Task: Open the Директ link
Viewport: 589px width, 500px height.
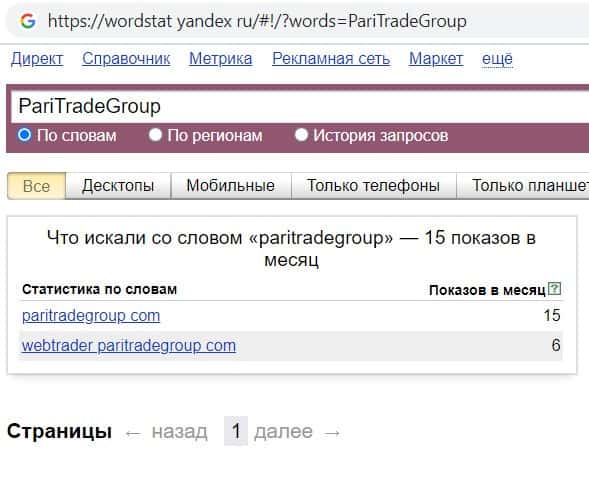Action: tap(37, 59)
